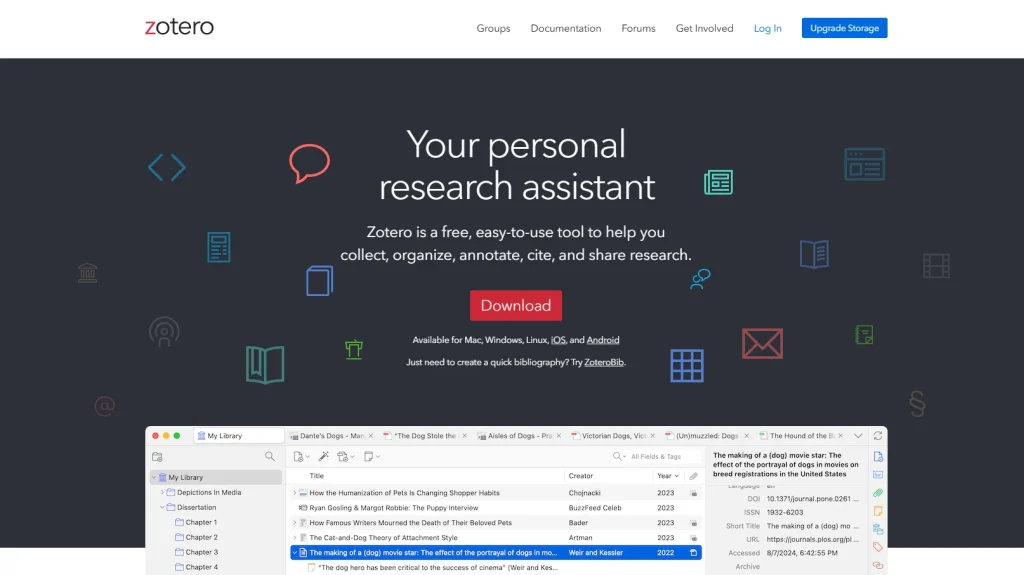Click the New Collection icon

tap(157, 457)
